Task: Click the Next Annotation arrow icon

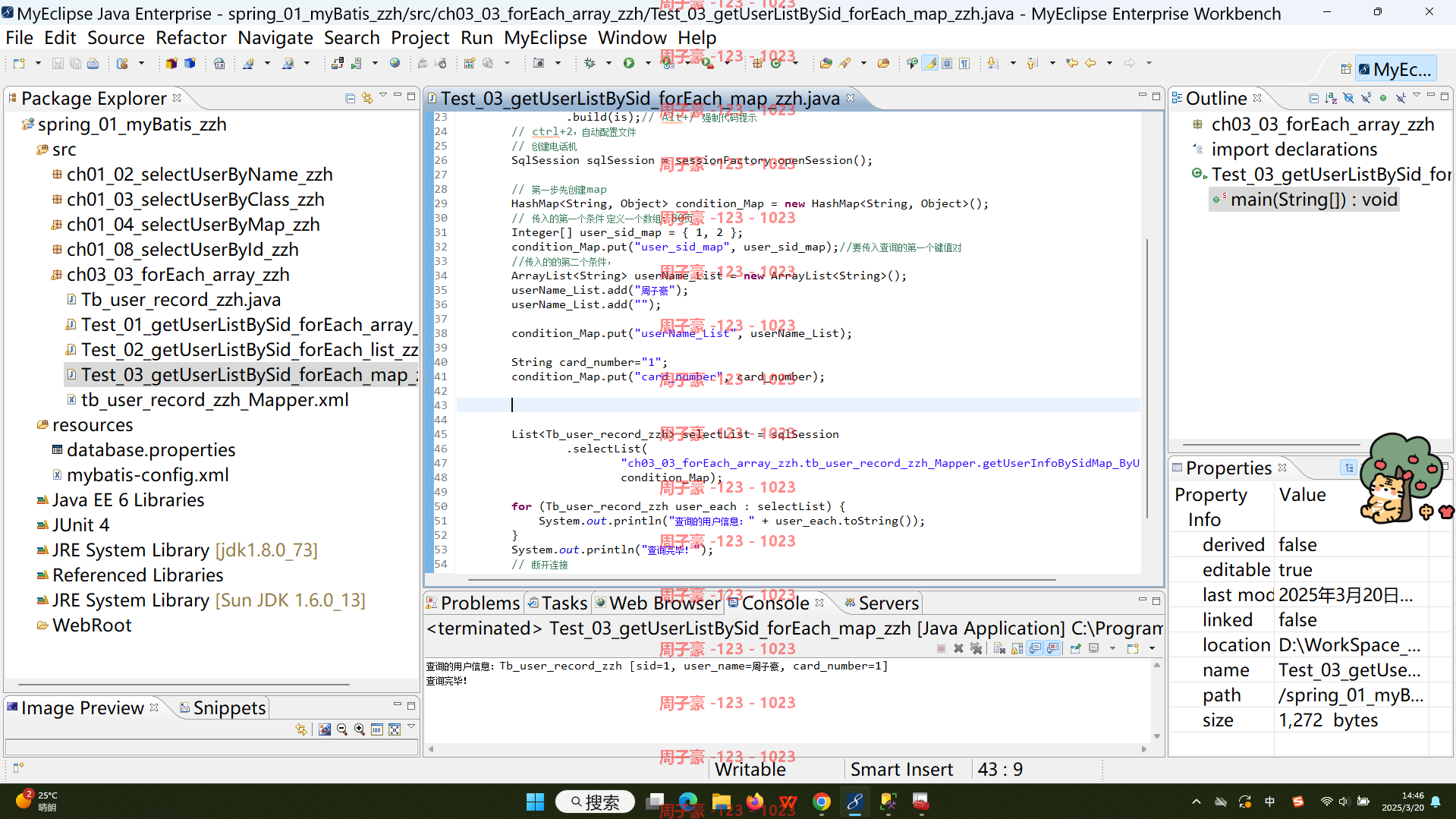Action: coord(992,64)
